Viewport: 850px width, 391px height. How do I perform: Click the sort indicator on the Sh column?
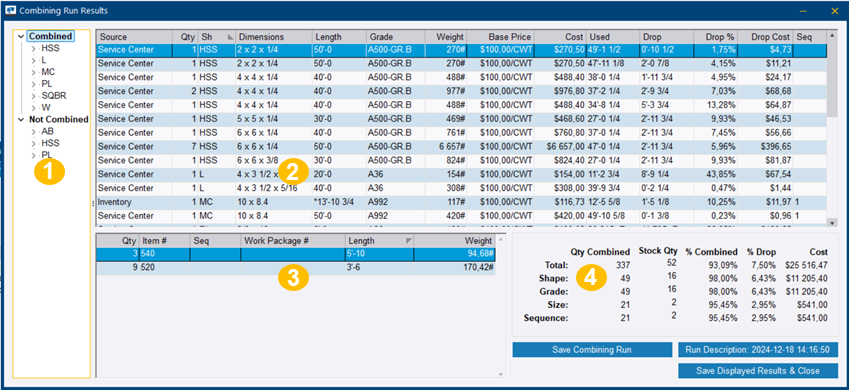[x=230, y=37]
